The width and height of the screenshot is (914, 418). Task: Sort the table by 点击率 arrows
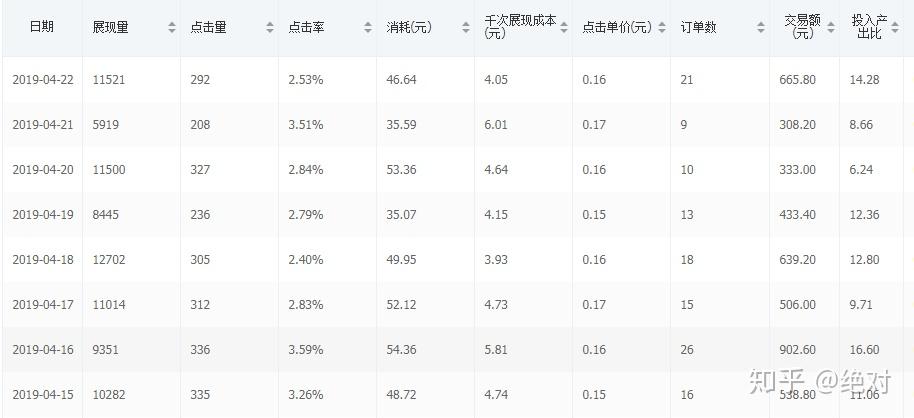(x=368, y=28)
